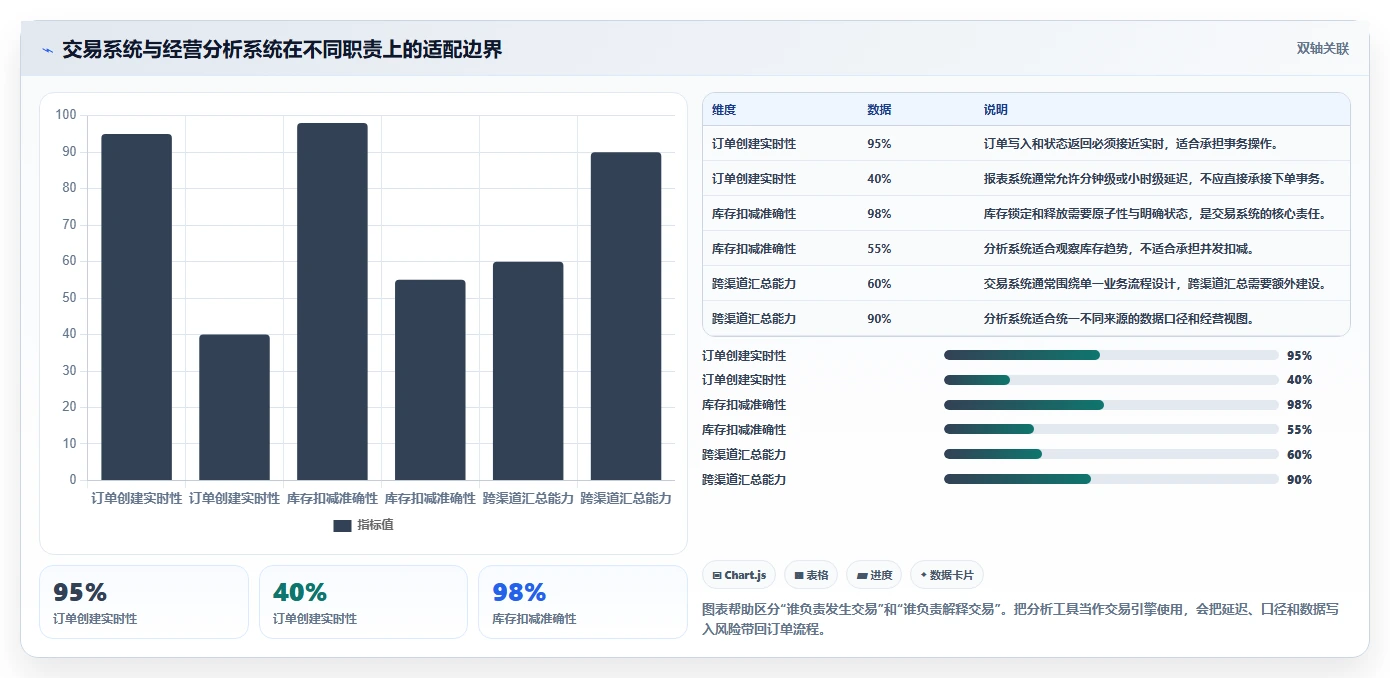Click description 订单写入和状态返回必须接近实时
The height and width of the screenshot is (678, 1390).
click(1131, 144)
